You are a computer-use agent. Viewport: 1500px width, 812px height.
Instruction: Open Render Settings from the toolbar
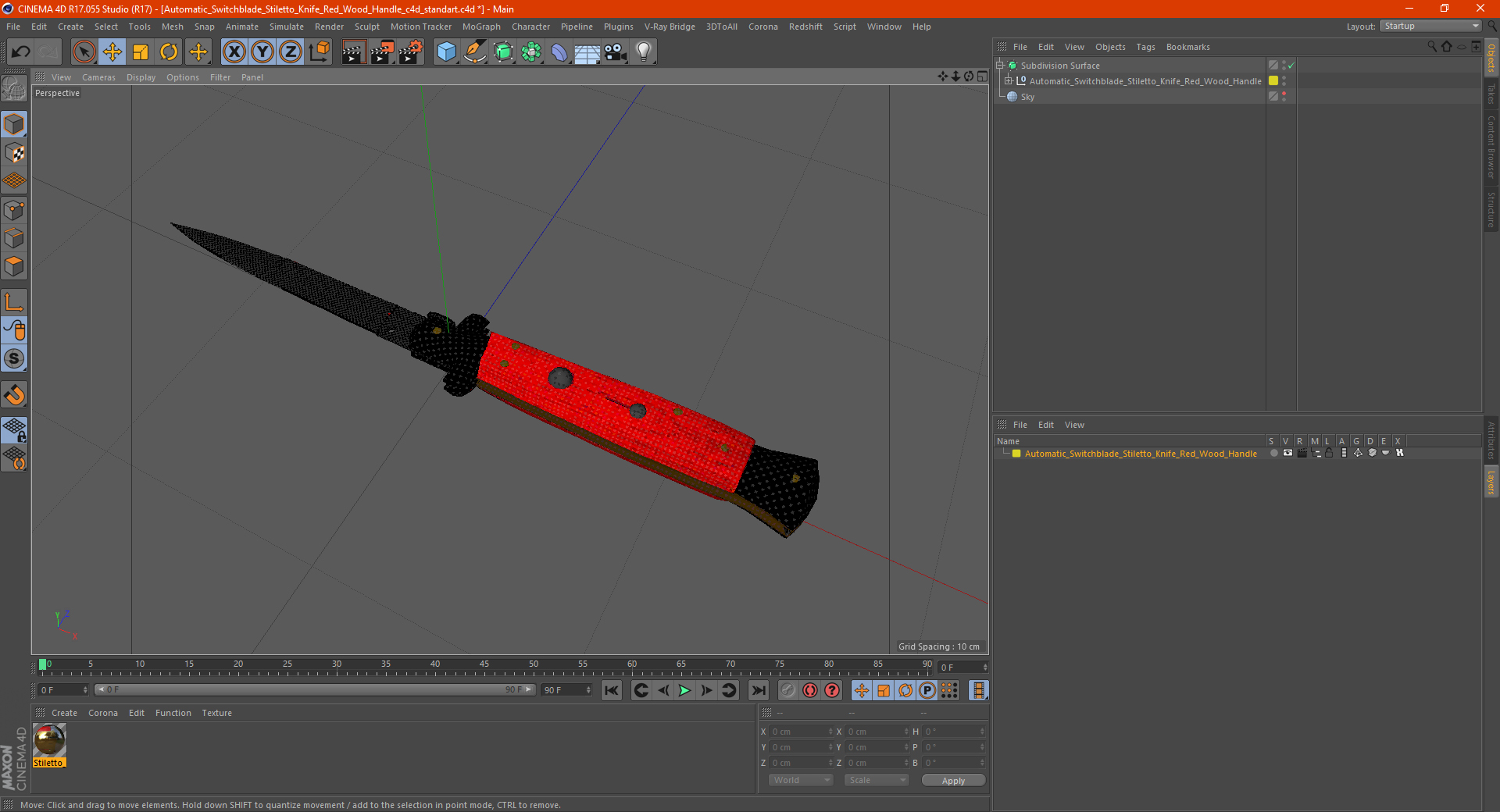coord(411,52)
